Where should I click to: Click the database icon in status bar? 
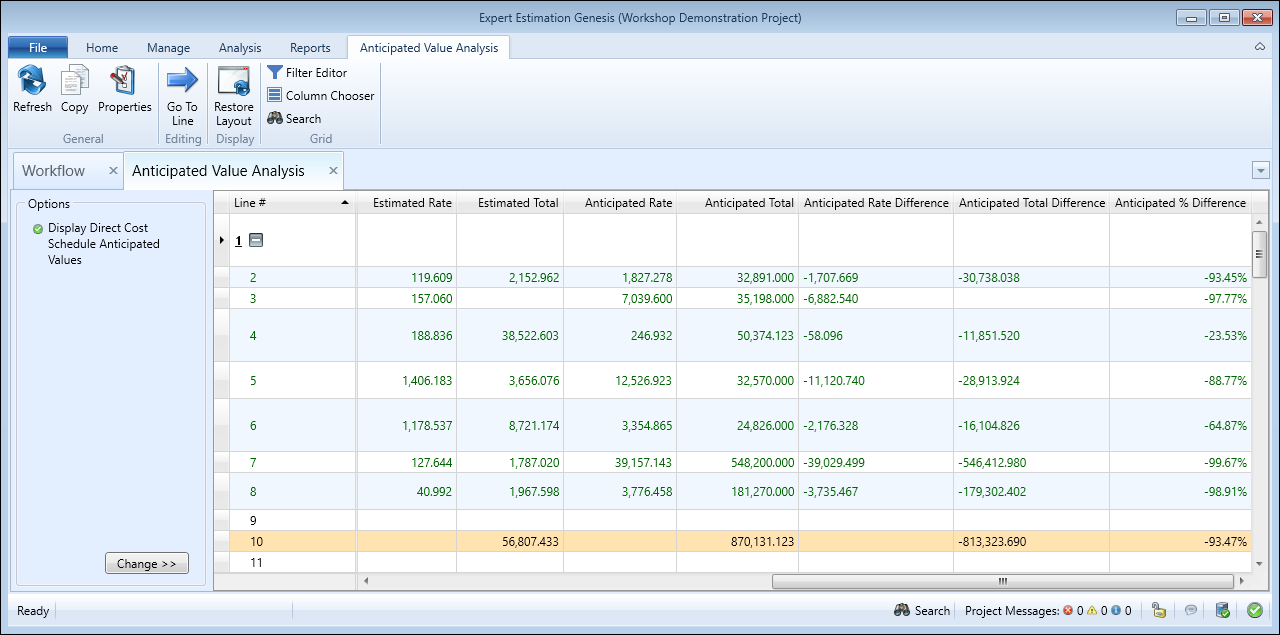1221,610
